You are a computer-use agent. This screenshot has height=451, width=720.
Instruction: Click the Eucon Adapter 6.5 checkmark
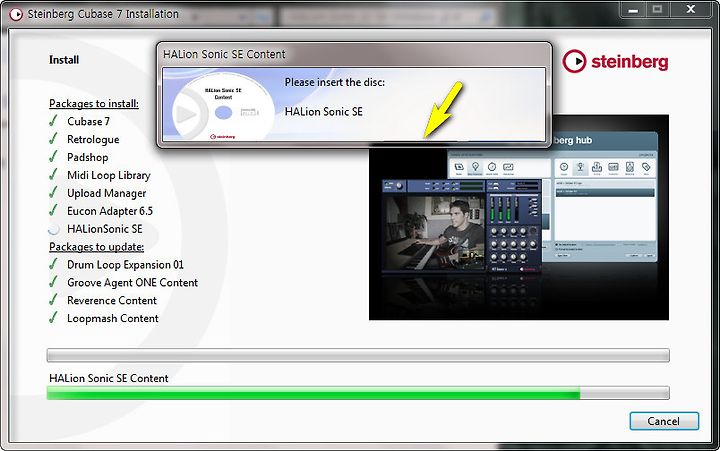coord(53,210)
